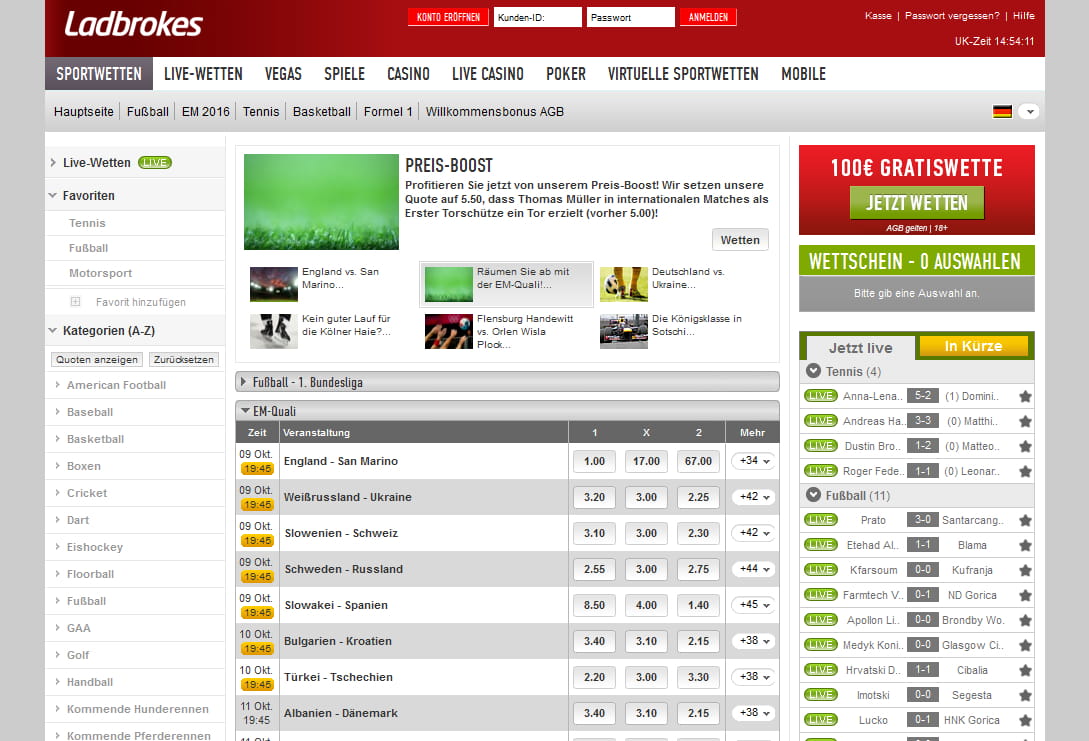Open +44 more markets for Schweden - Russland
This screenshot has width=1089, height=741.
pyautogui.click(x=753, y=569)
